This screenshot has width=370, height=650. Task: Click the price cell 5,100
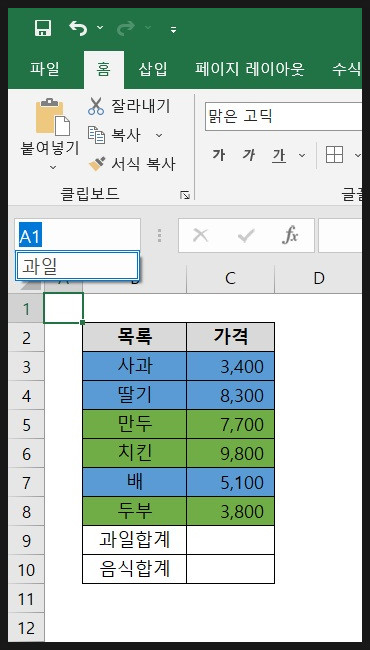[230, 483]
